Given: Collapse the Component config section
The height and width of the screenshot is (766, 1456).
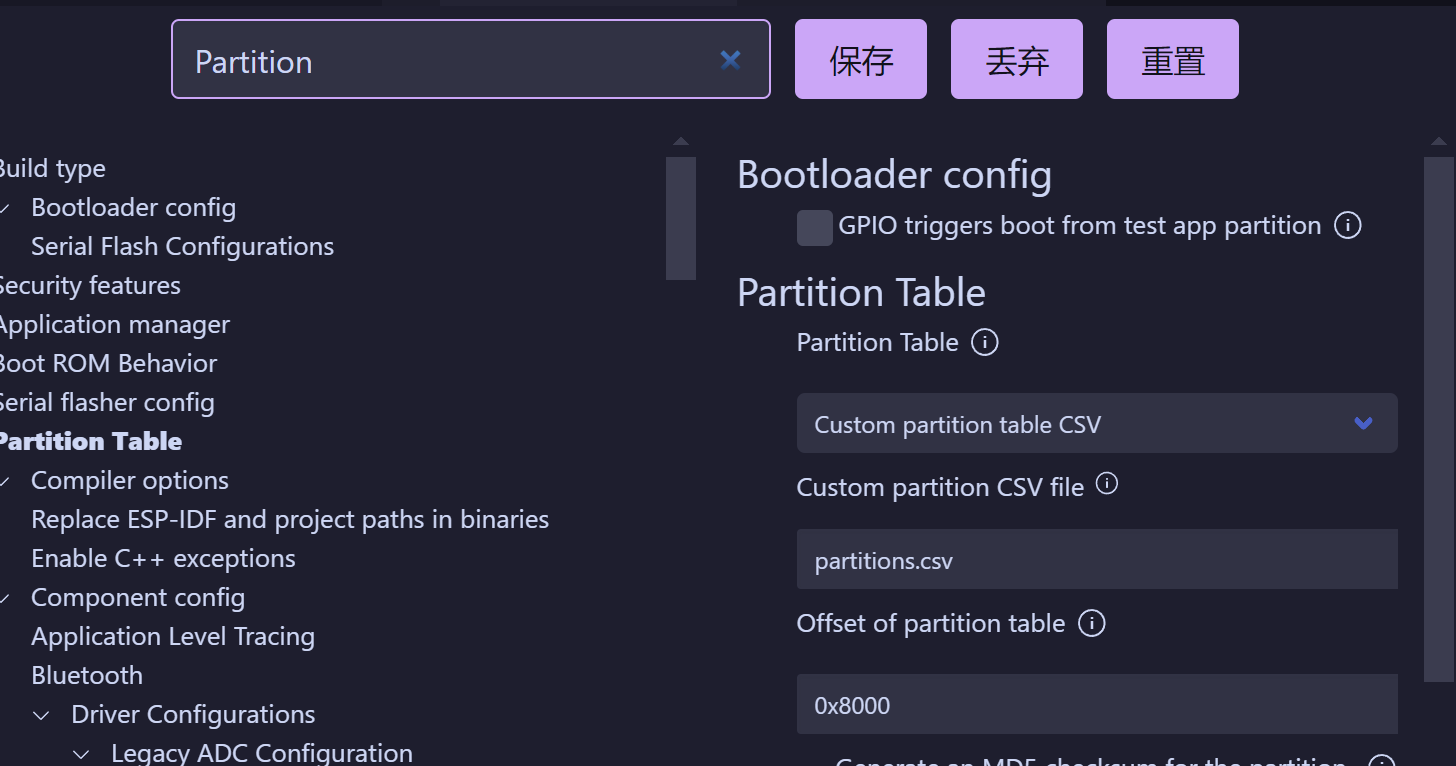Looking at the screenshot, I should pyautogui.click(x=6, y=598).
